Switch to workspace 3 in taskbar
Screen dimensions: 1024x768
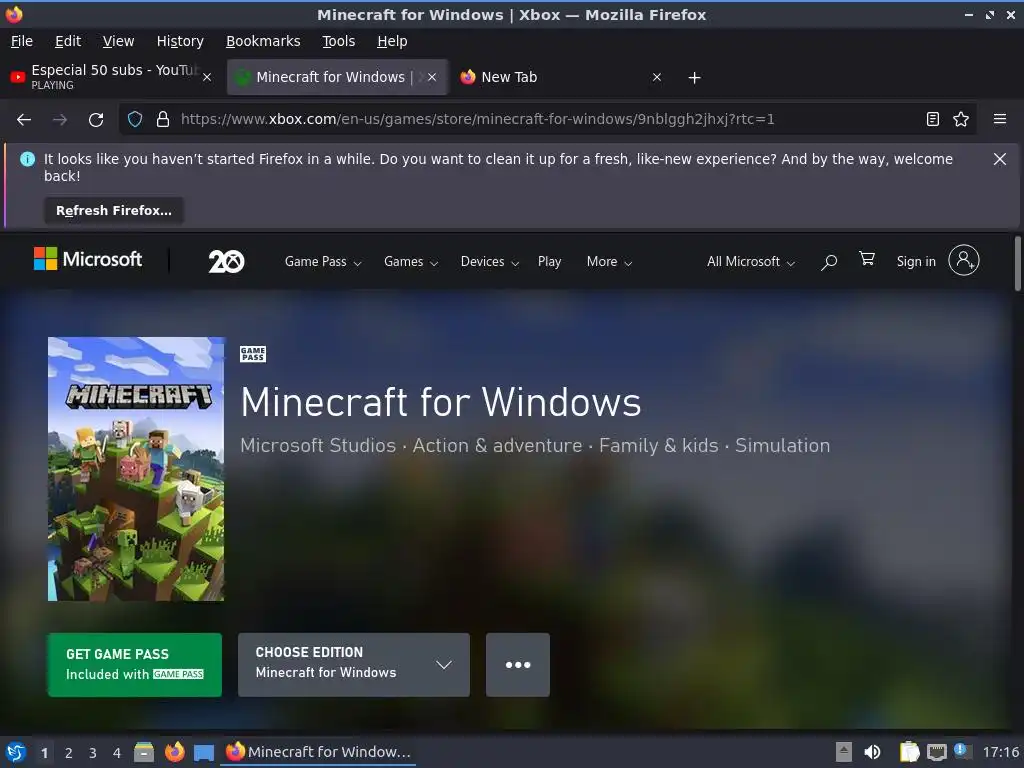tap(93, 753)
